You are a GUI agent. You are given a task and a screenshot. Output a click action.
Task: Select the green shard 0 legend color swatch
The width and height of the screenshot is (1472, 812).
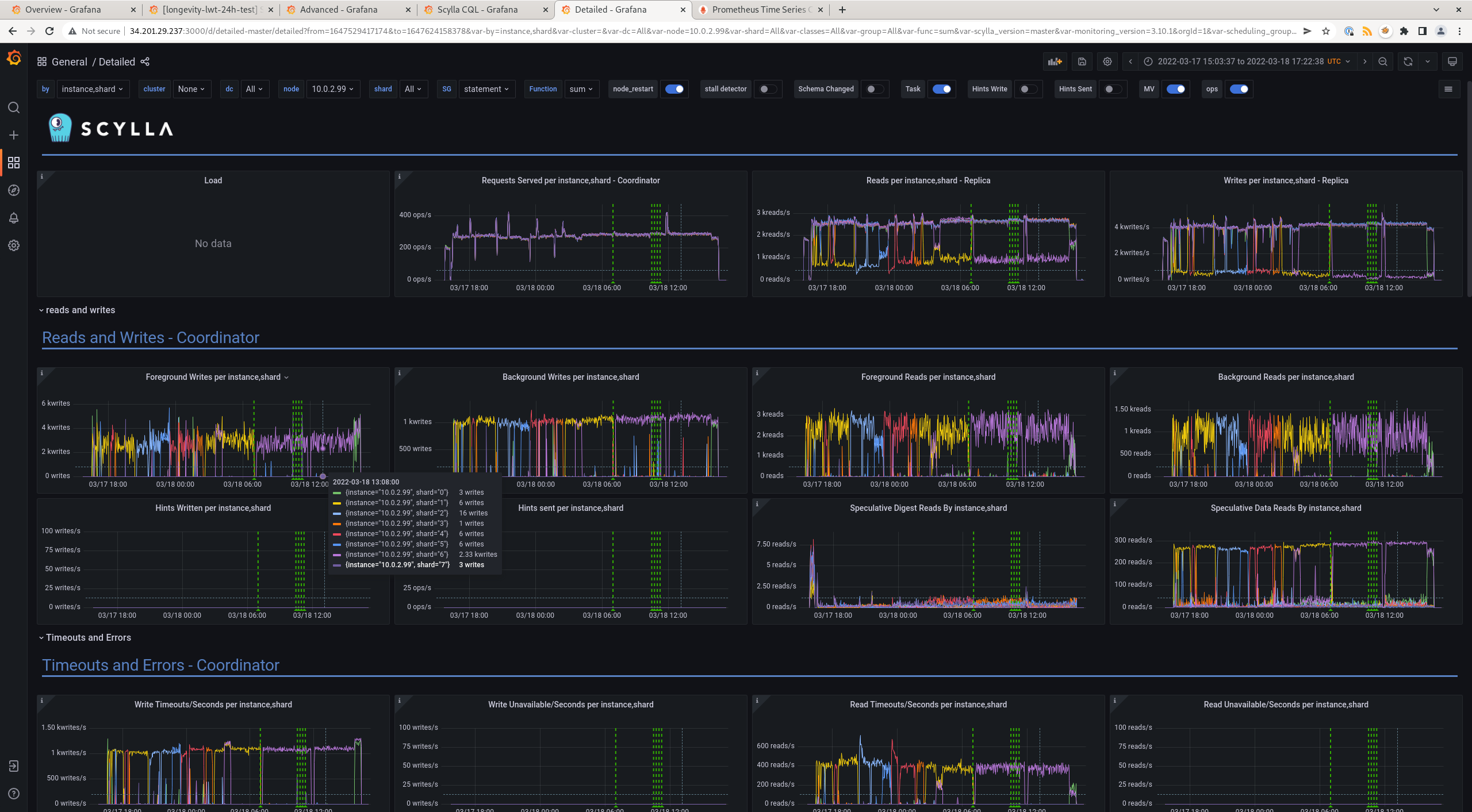point(338,492)
